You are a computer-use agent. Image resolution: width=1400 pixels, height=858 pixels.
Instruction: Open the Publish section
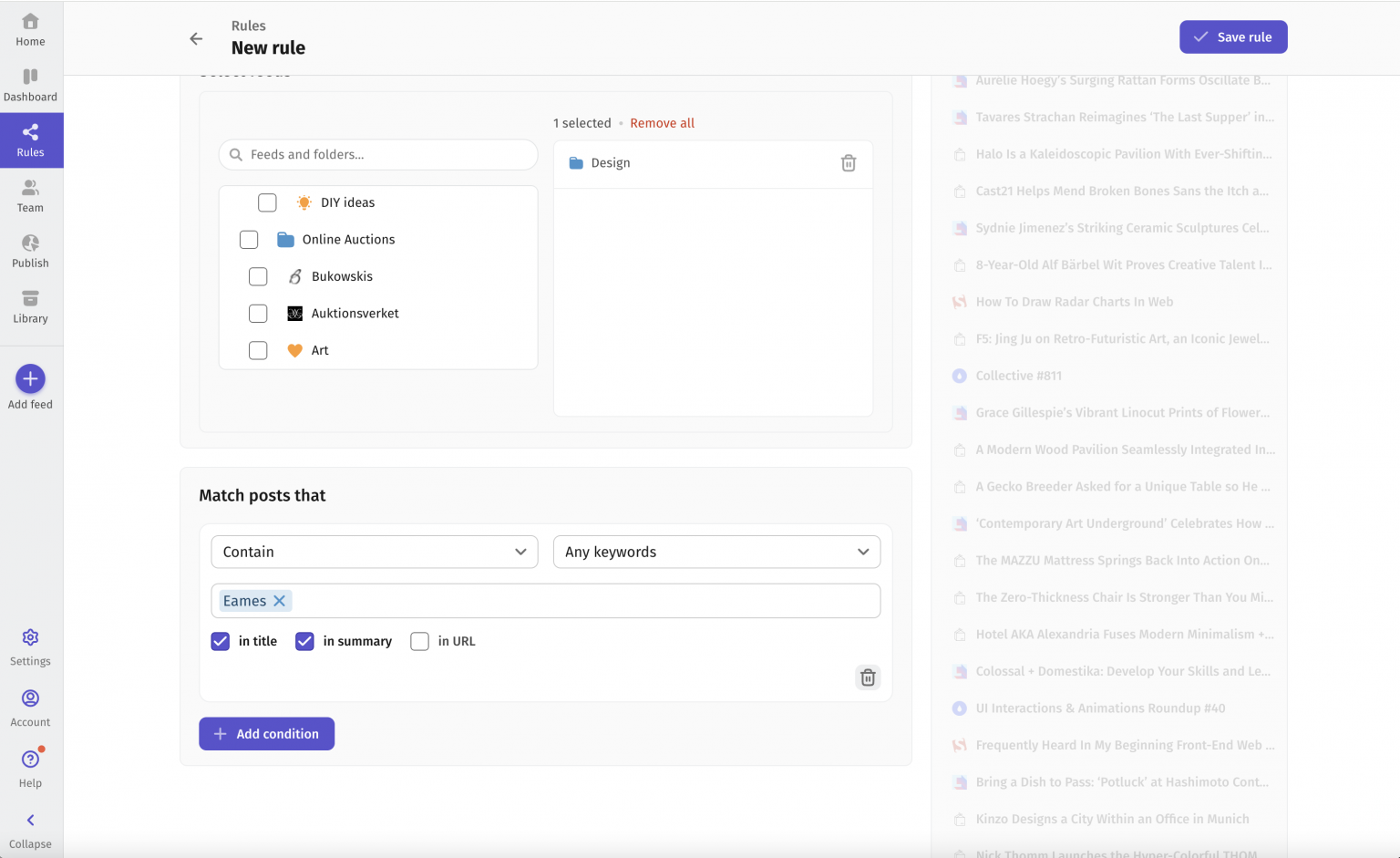pos(30,250)
